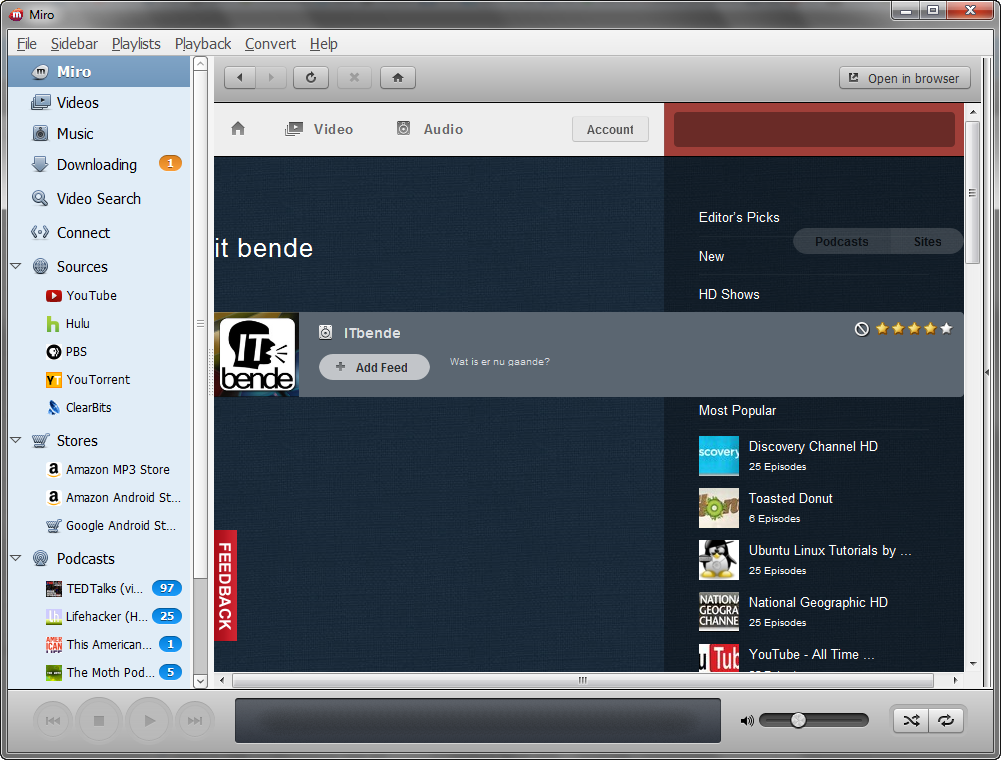Open The Moth Podcast feed

99,673
